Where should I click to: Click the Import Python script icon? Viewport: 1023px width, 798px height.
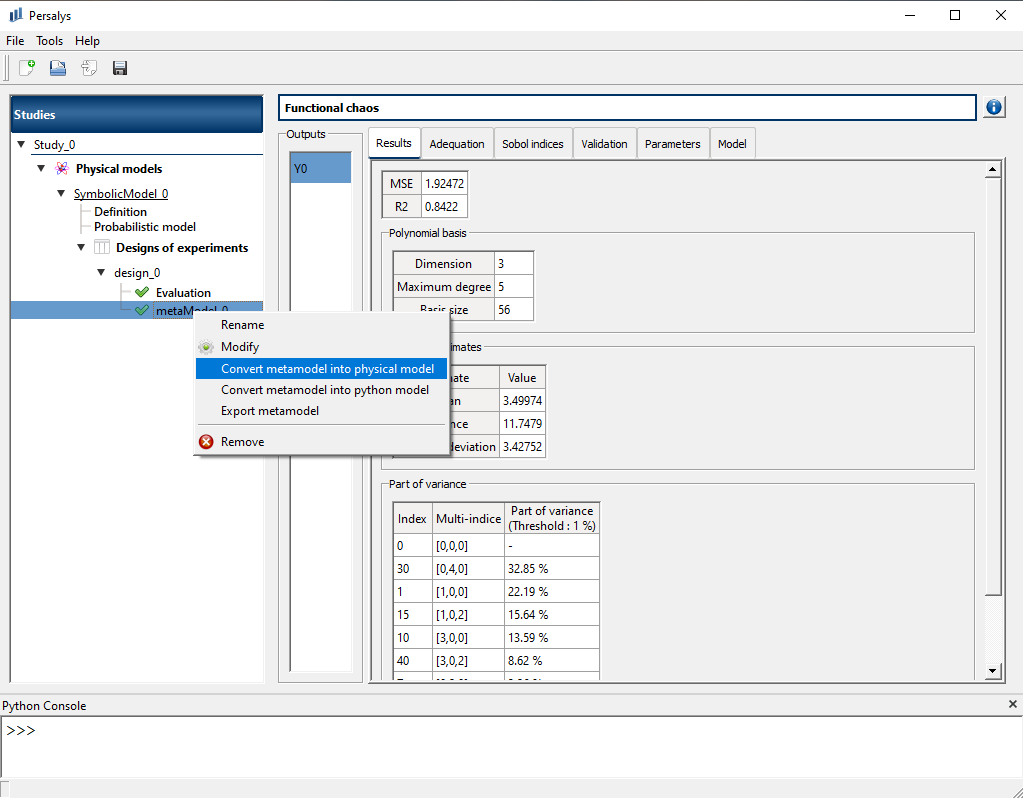click(89, 68)
